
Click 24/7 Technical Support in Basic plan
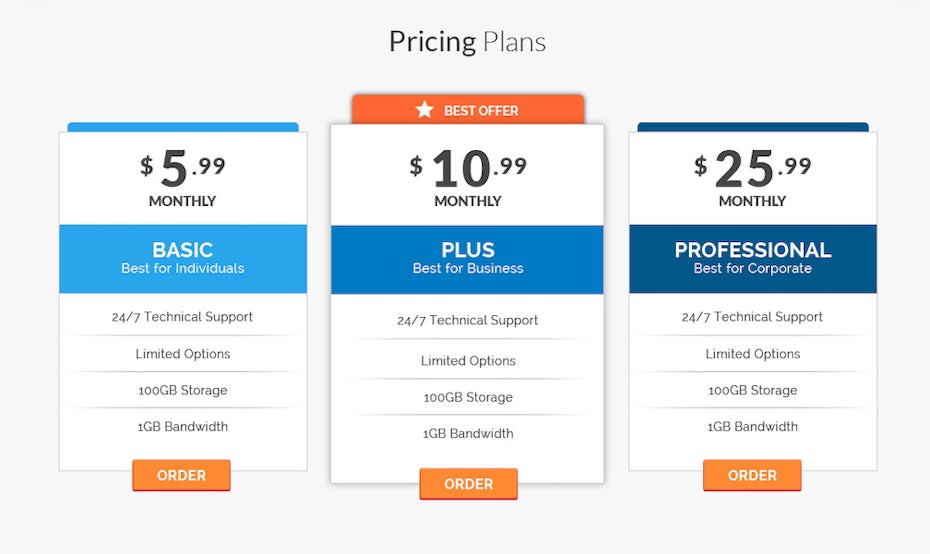click(183, 317)
